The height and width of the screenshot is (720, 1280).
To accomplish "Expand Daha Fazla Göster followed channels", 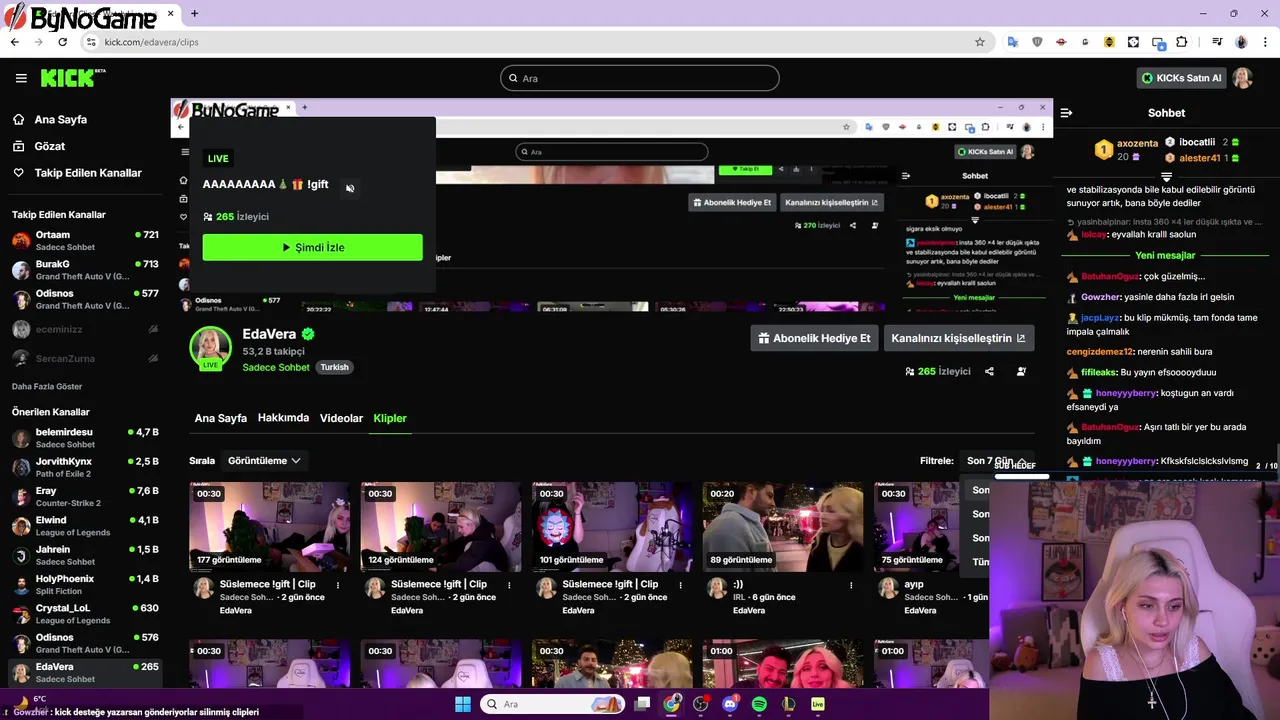I will 47,387.
